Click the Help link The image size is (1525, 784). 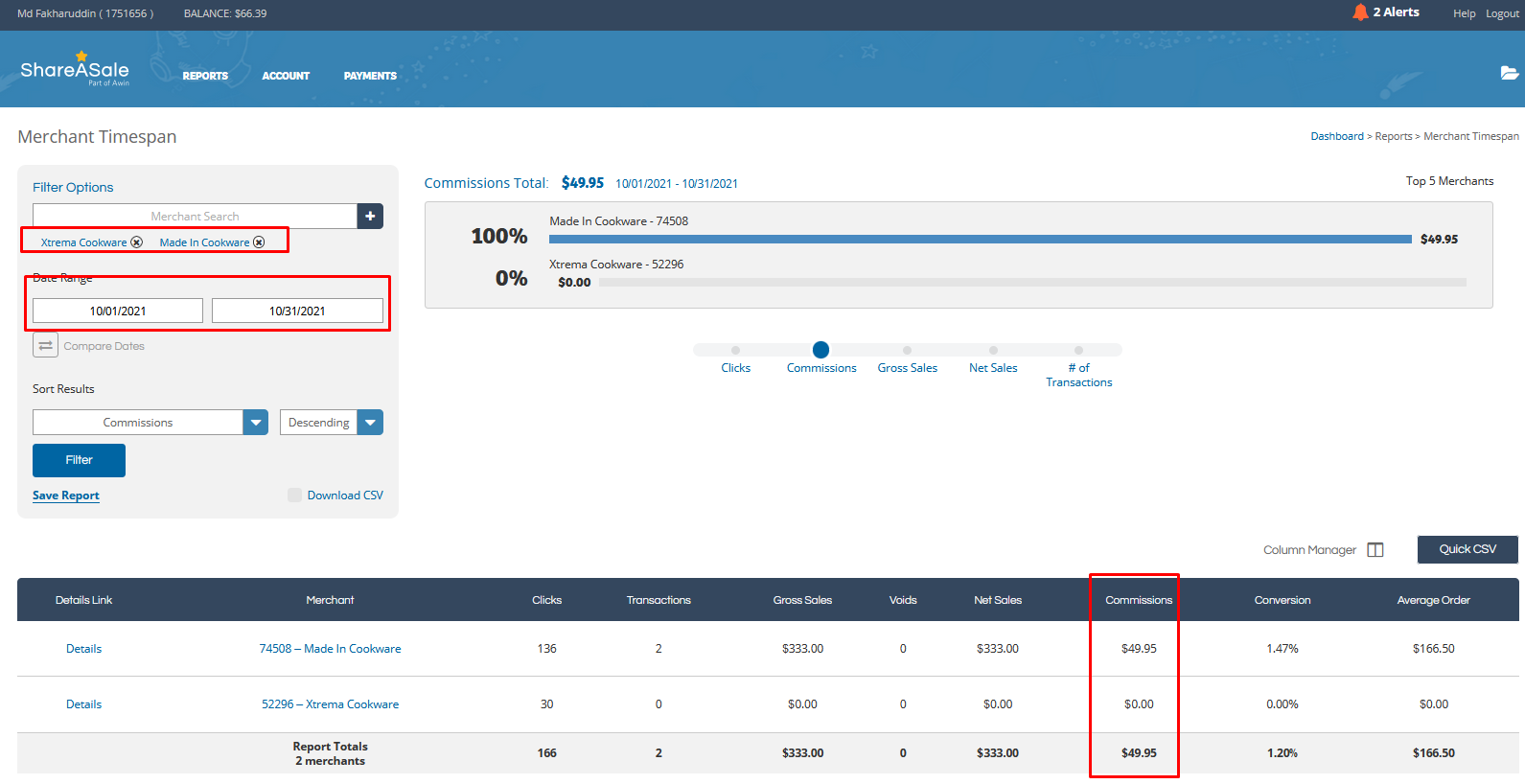1464,13
